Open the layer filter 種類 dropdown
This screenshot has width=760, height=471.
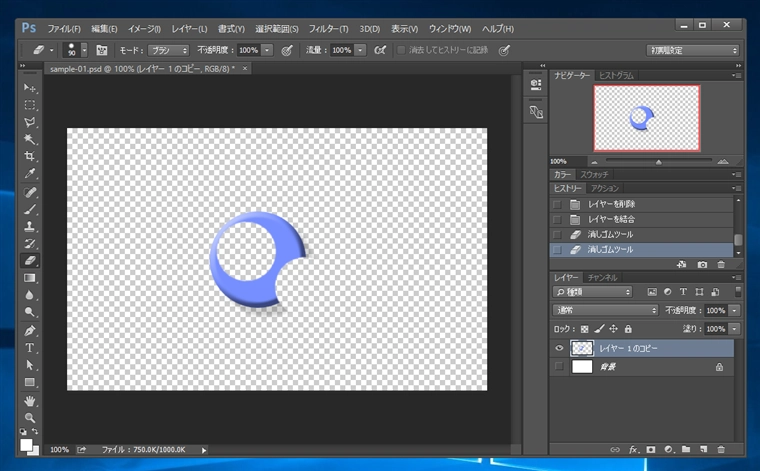pos(592,292)
